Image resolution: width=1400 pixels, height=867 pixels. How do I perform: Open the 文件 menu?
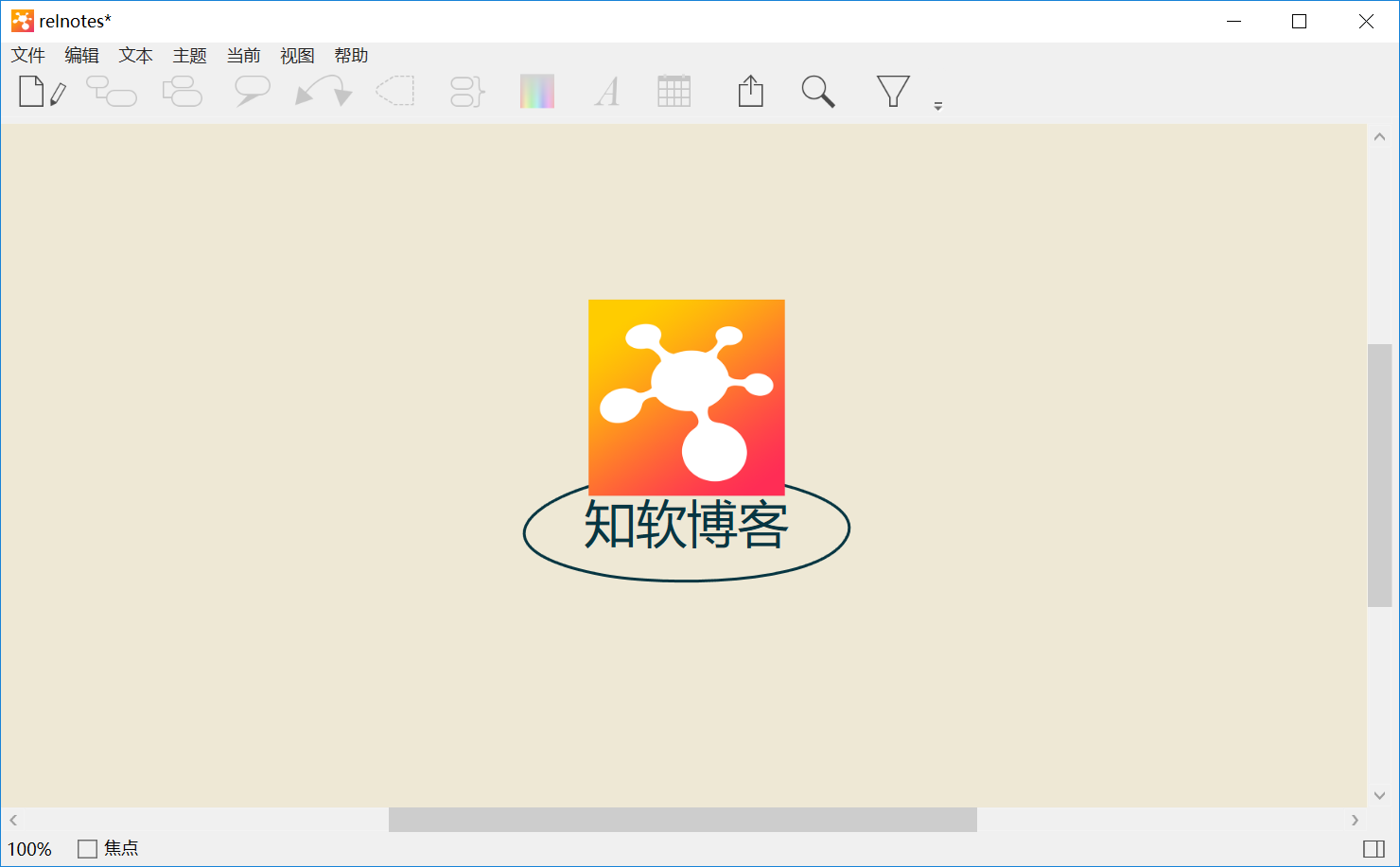(28, 56)
